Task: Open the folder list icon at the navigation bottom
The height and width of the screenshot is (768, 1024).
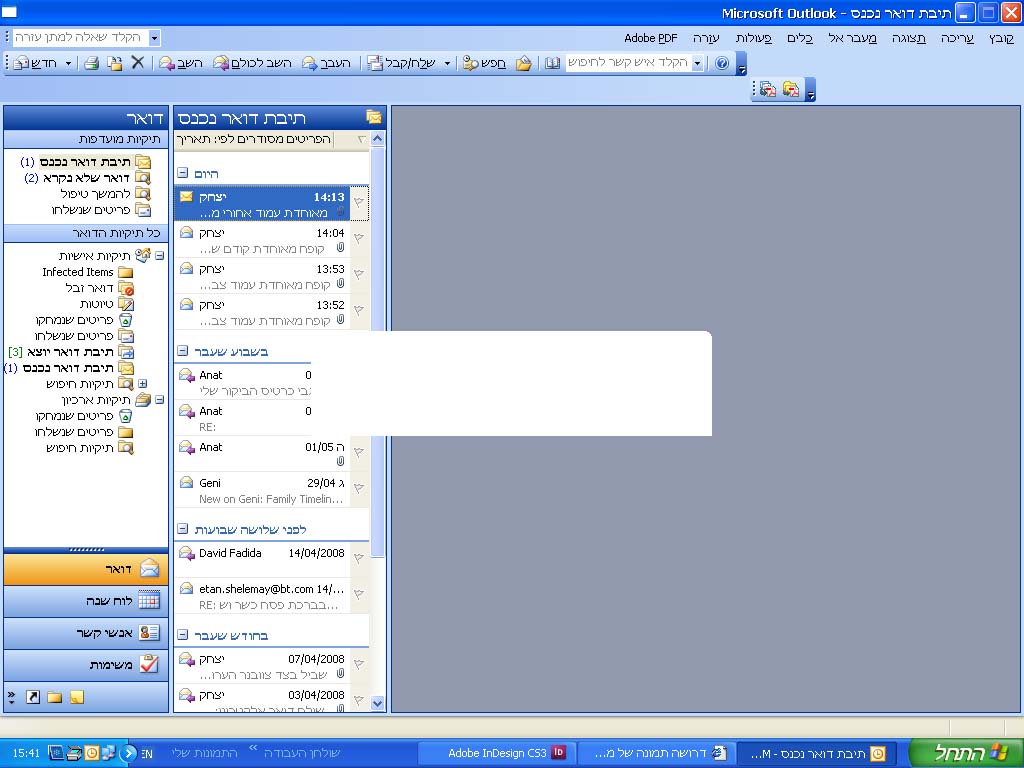Action: [x=55, y=697]
